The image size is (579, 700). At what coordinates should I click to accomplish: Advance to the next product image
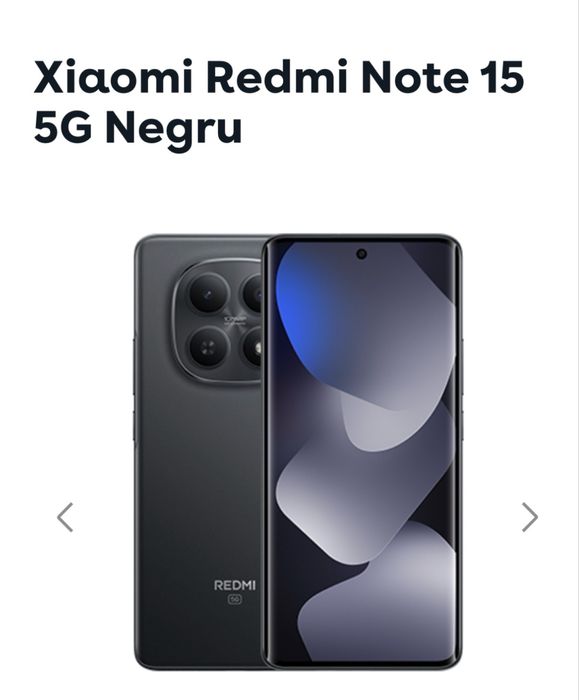tap(530, 517)
